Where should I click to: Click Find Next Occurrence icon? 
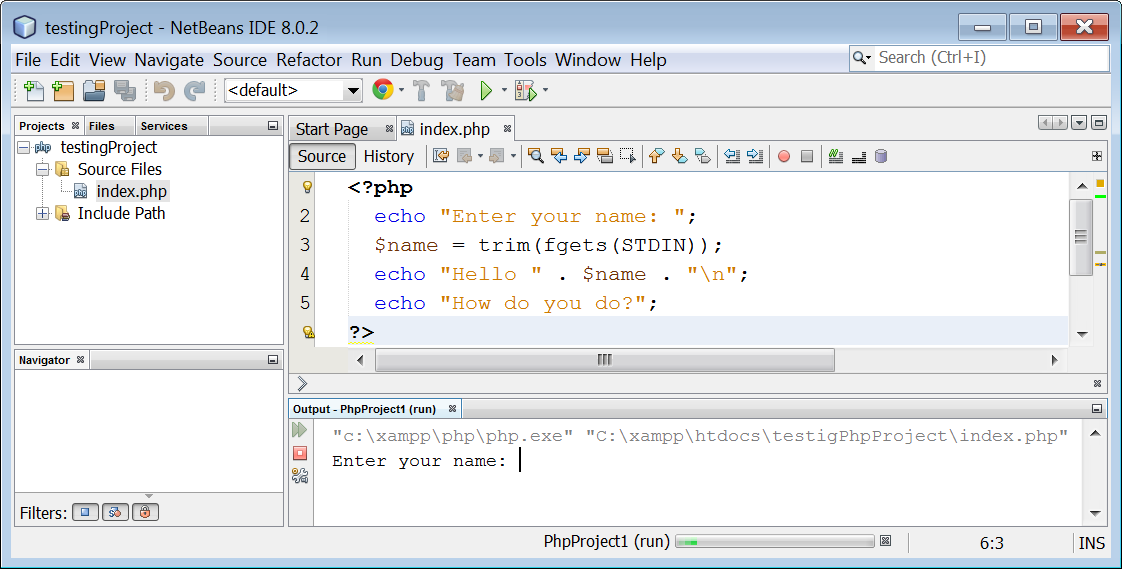point(582,156)
